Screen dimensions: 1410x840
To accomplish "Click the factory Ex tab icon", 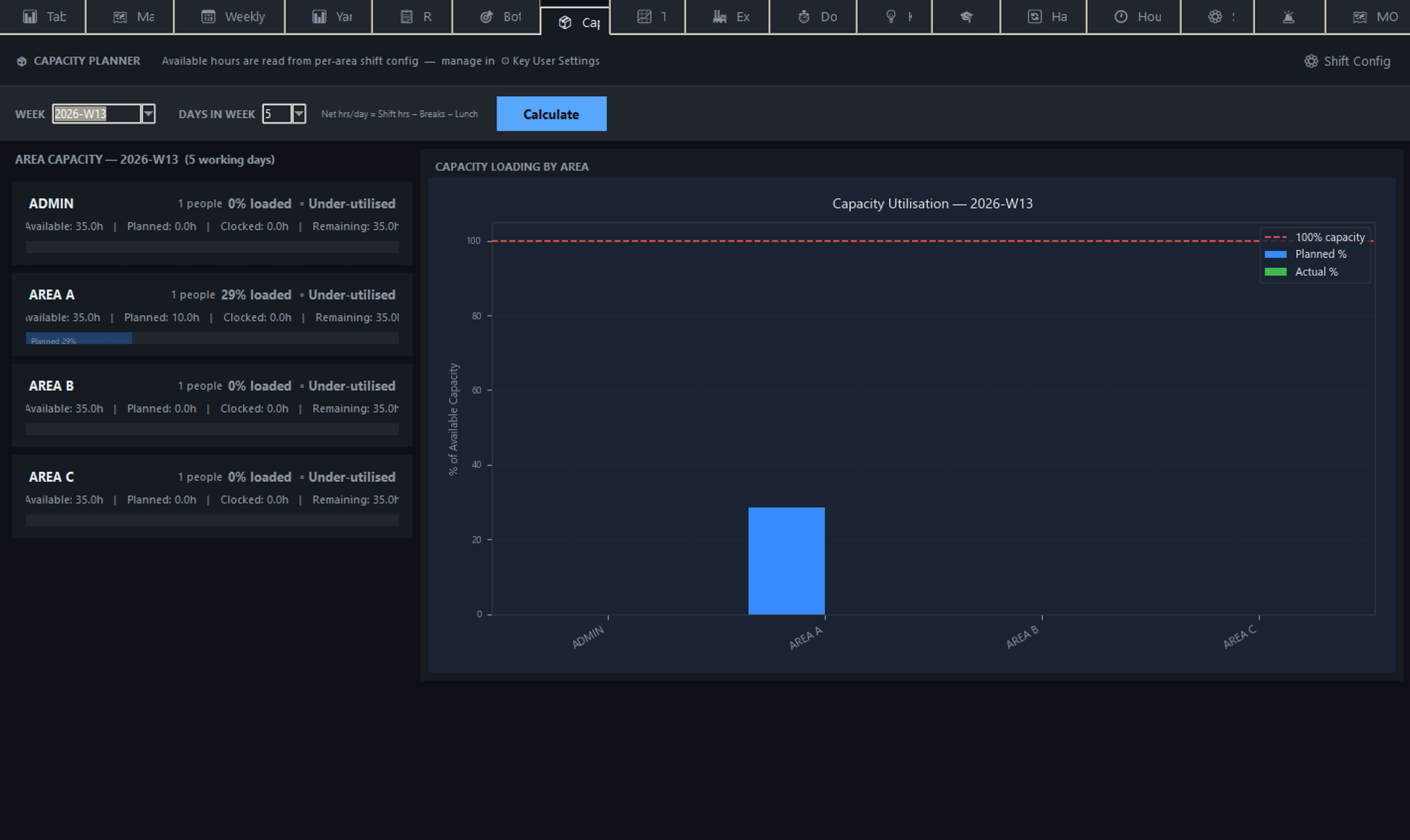I will point(719,17).
